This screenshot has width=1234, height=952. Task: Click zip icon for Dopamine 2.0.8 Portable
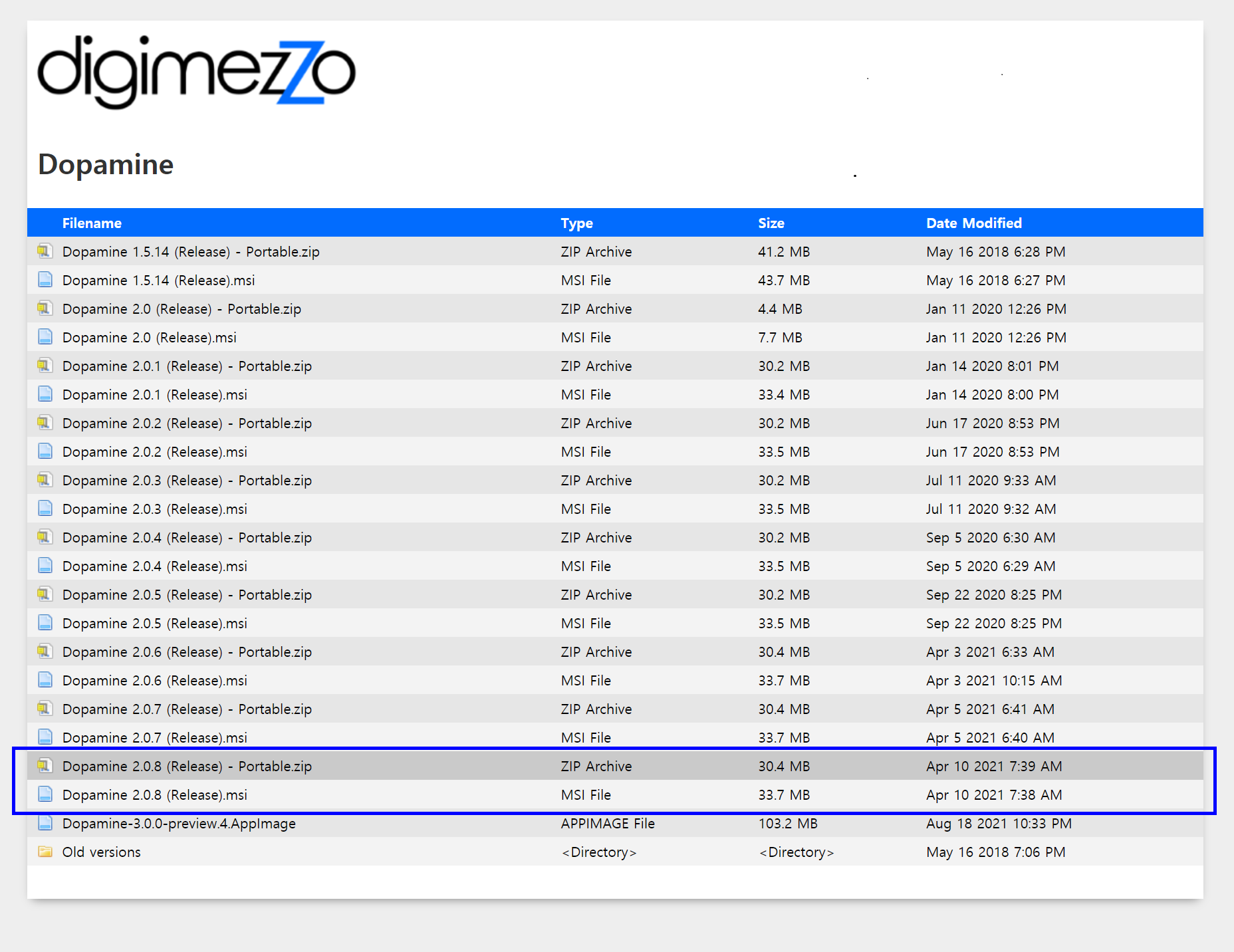pos(45,766)
